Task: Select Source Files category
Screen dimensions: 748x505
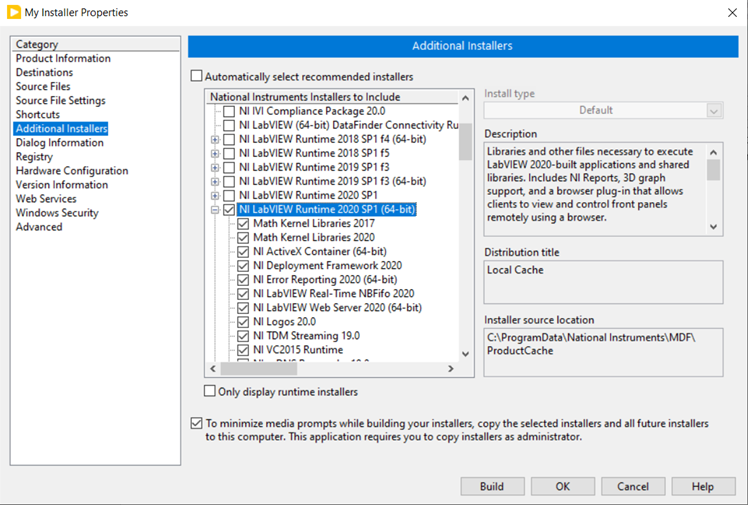Action: [43, 86]
